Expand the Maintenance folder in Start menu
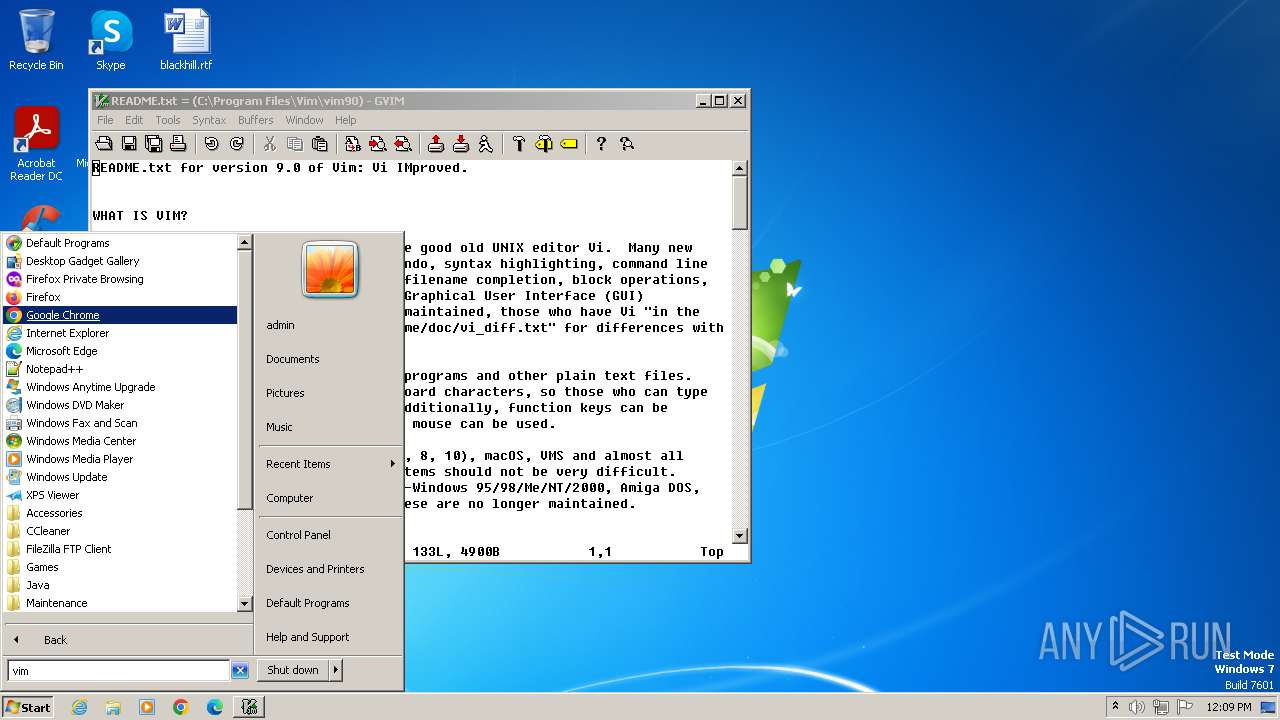This screenshot has width=1280, height=720. pyautogui.click(x=120, y=603)
